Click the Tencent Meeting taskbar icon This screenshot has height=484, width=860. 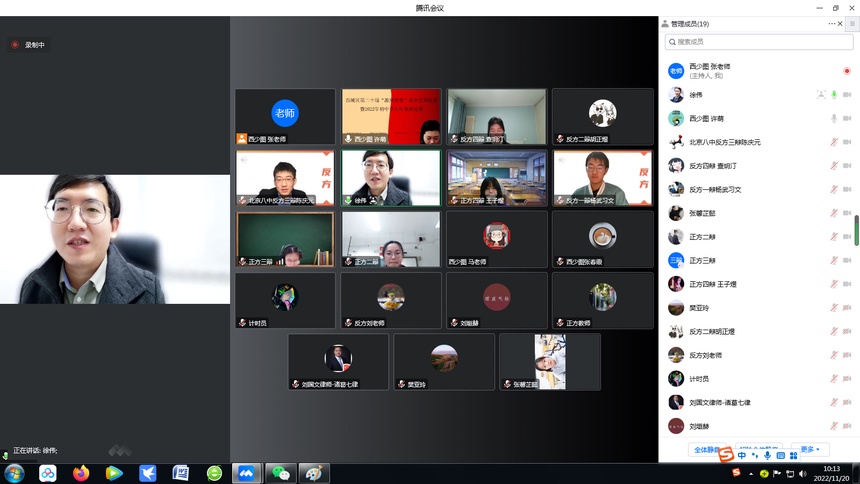(247, 473)
